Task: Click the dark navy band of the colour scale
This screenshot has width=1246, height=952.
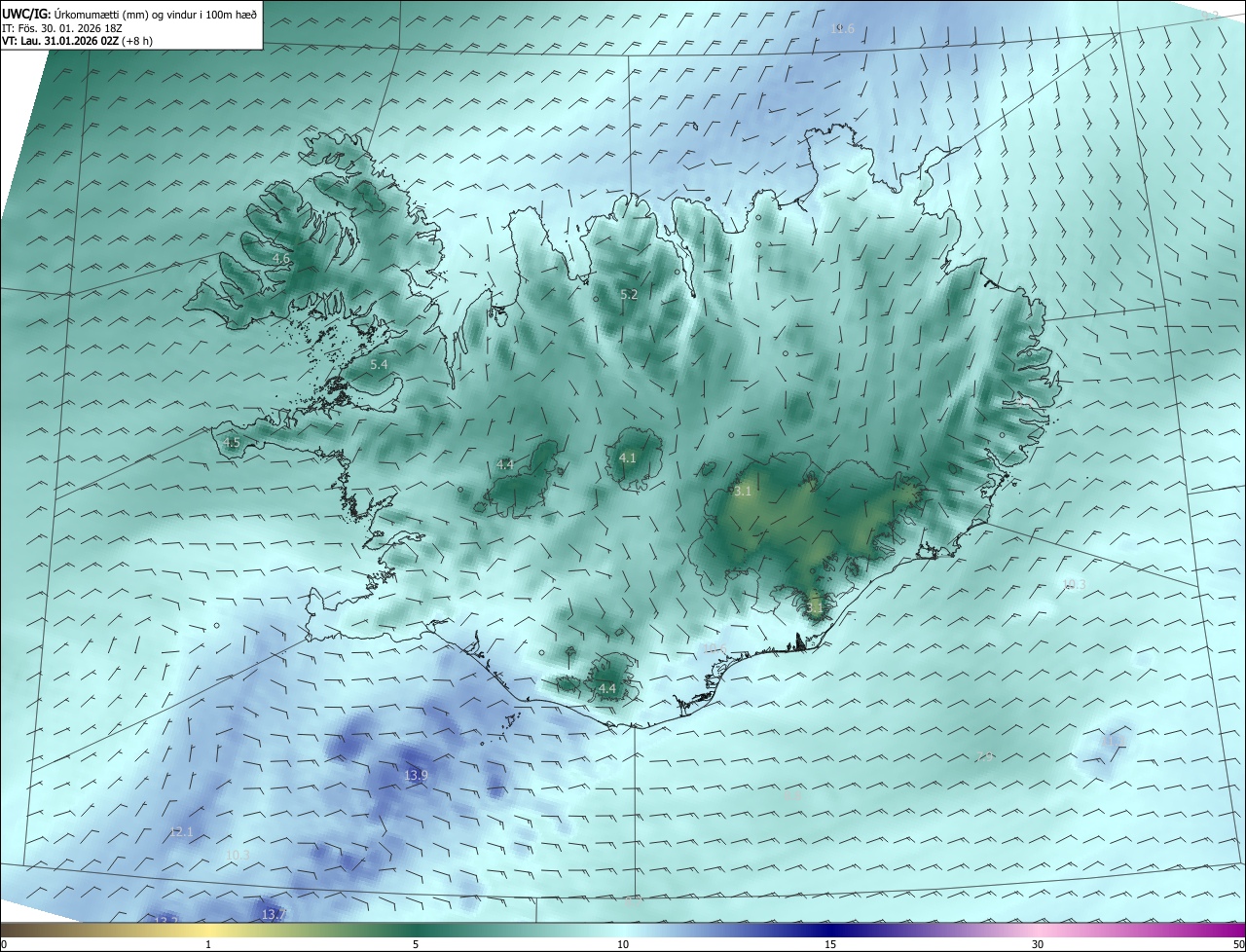Action: 830,930
